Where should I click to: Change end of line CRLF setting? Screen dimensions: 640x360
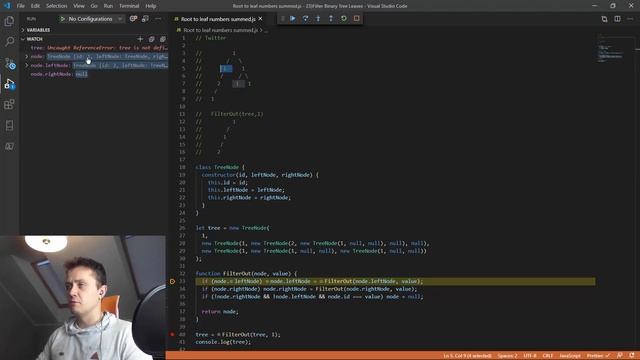click(x=547, y=356)
